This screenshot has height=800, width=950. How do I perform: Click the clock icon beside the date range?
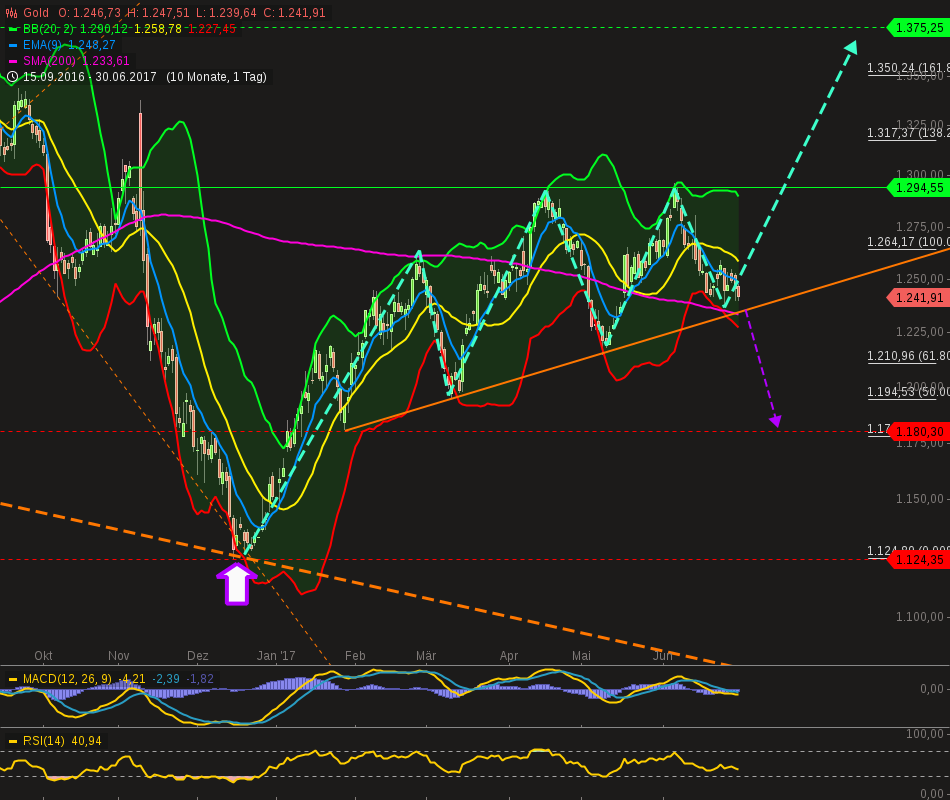(x=12, y=77)
